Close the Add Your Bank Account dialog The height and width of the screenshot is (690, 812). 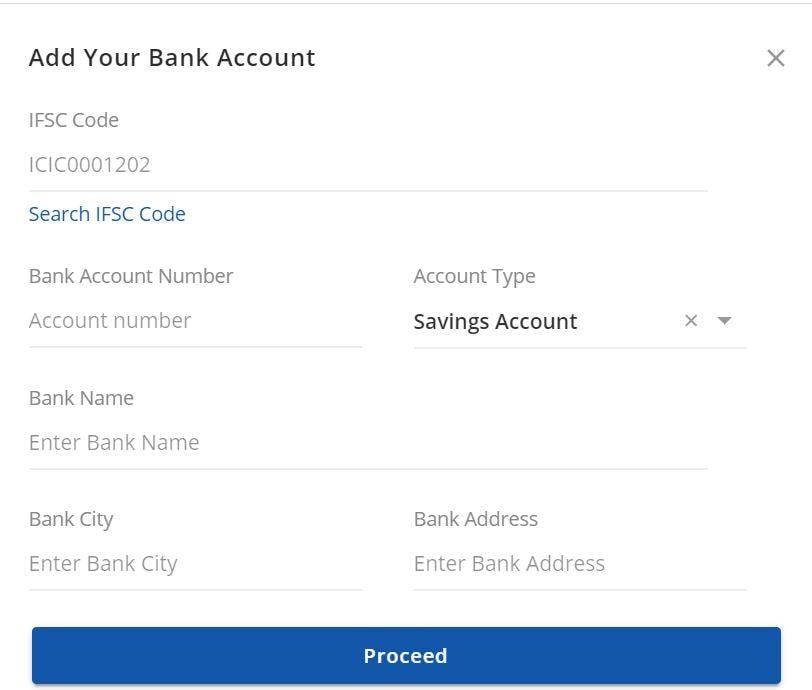pyautogui.click(x=775, y=58)
